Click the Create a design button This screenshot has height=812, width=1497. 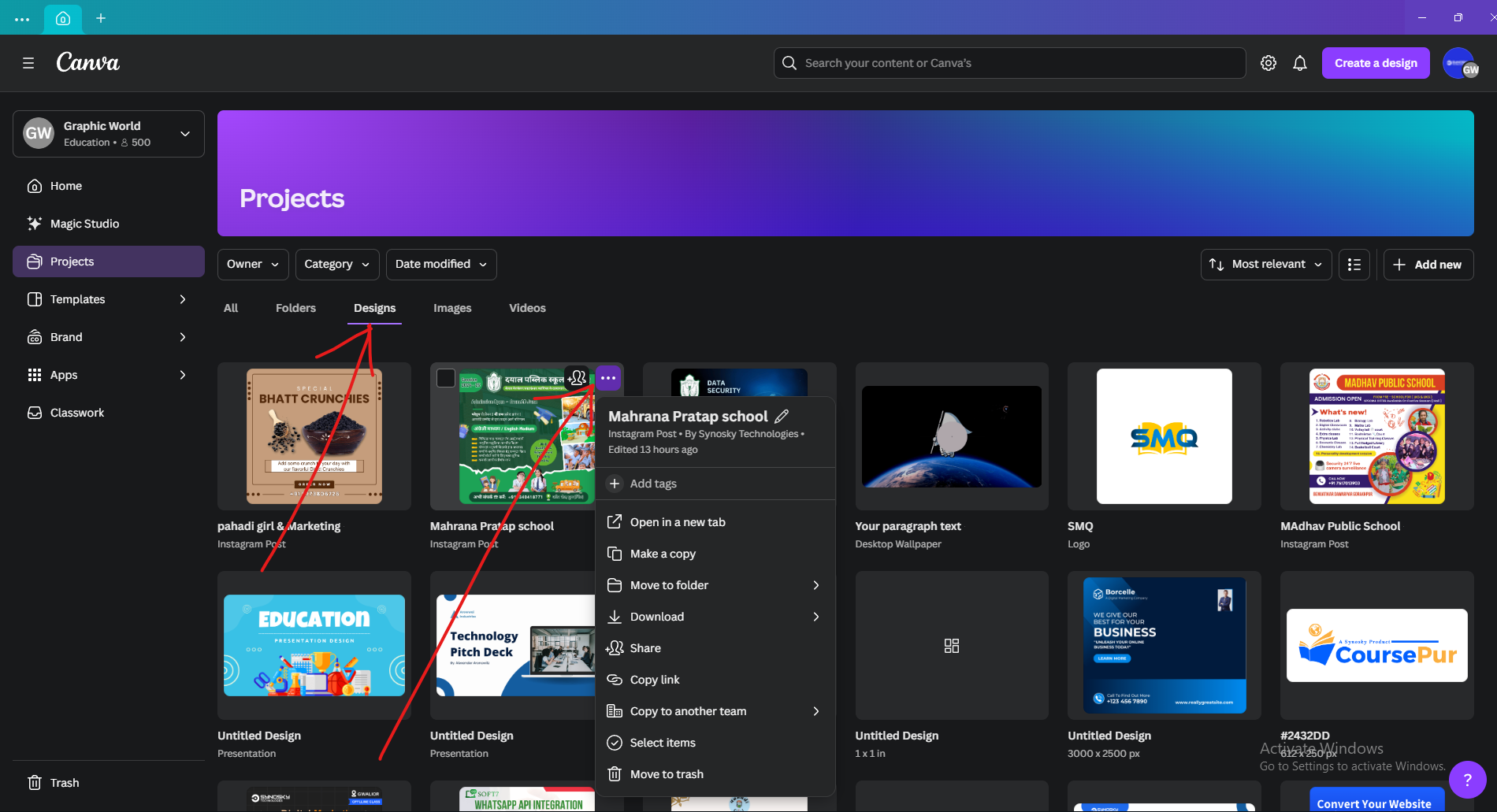[1376, 63]
